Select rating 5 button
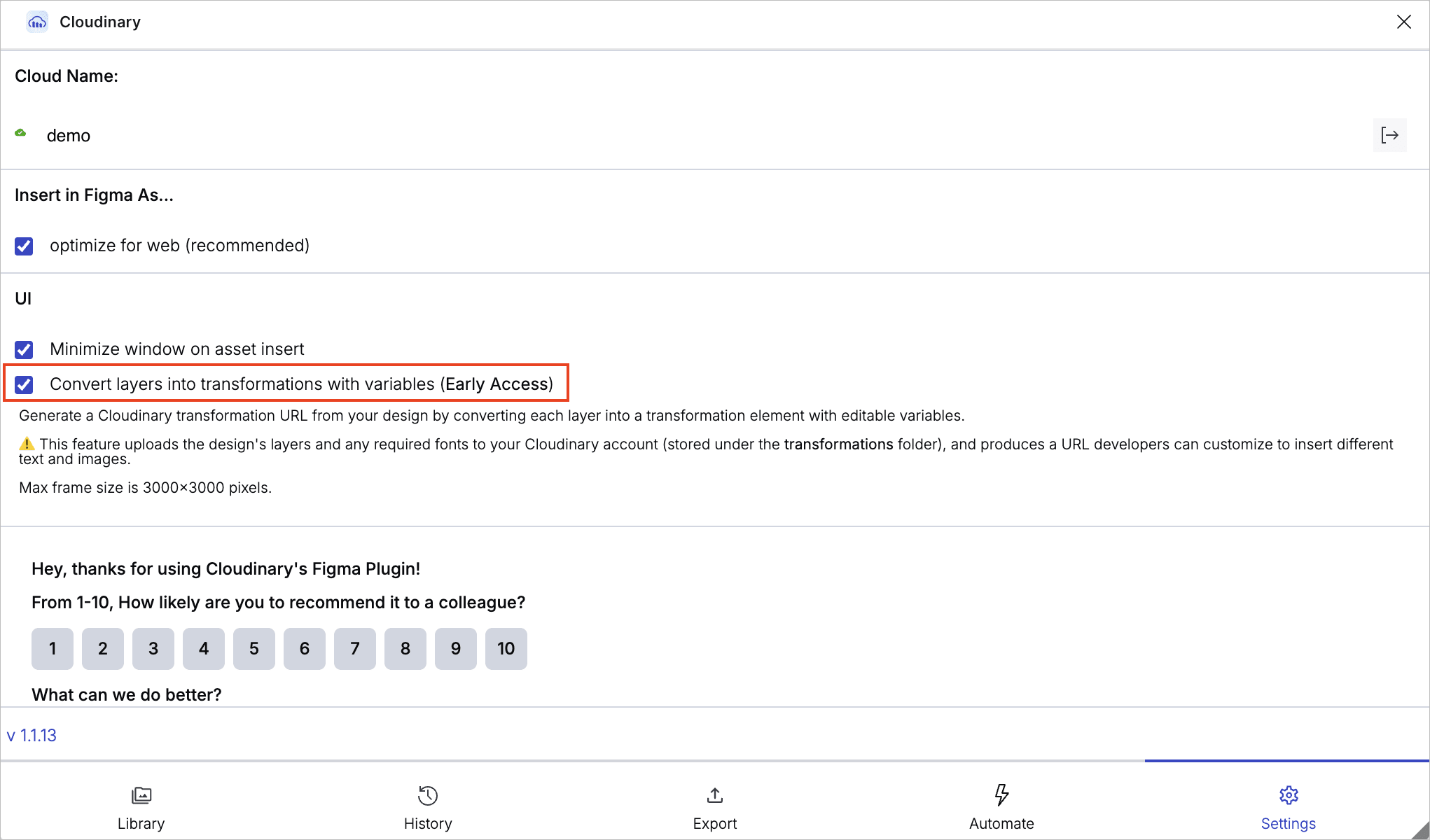The height and width of the screenshot is (840, 1430). pyautogui.click(x=254, y=649)
